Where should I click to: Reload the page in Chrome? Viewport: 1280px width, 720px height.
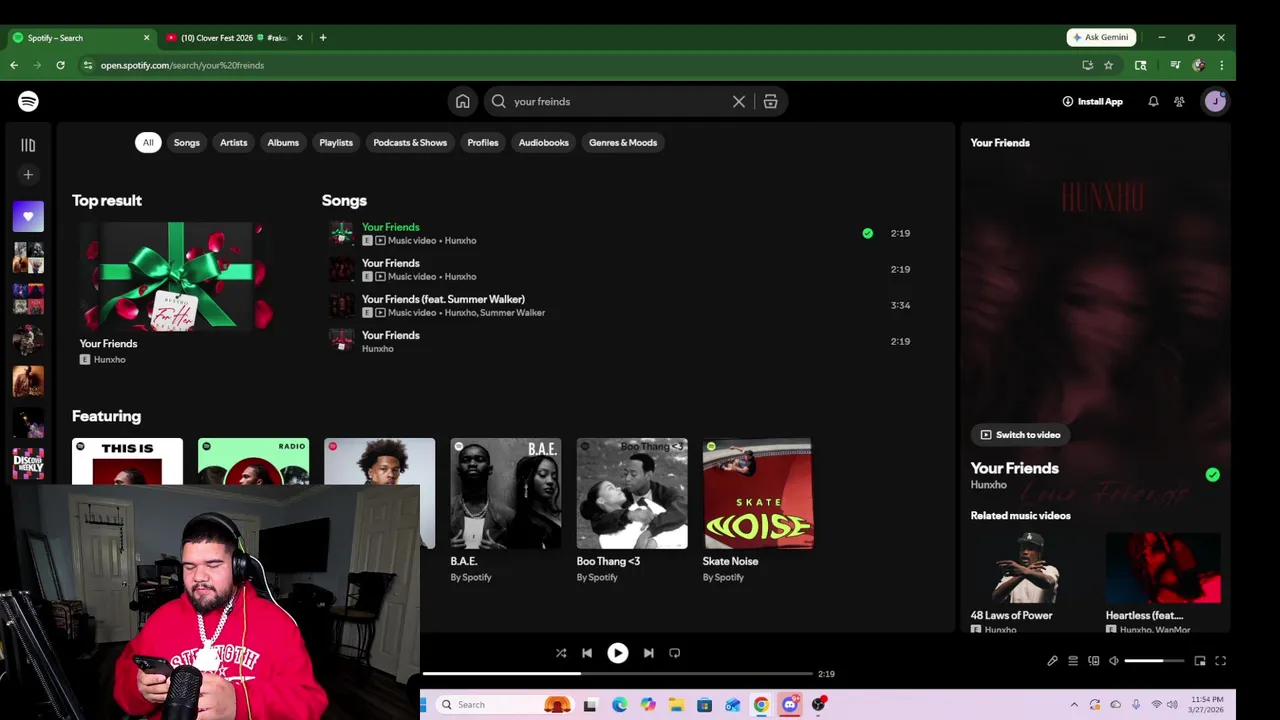pyautogui.click(x=60, y=65)
